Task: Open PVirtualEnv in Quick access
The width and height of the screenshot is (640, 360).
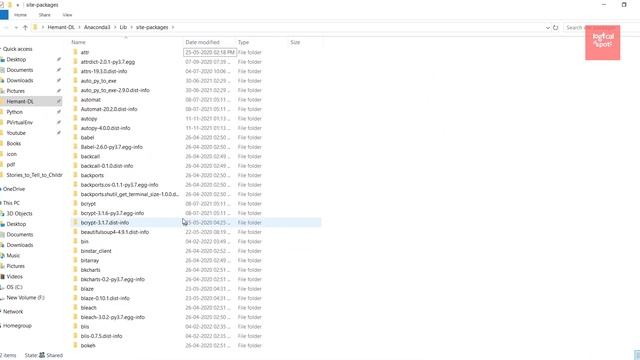Action: (x=20, y=123)
